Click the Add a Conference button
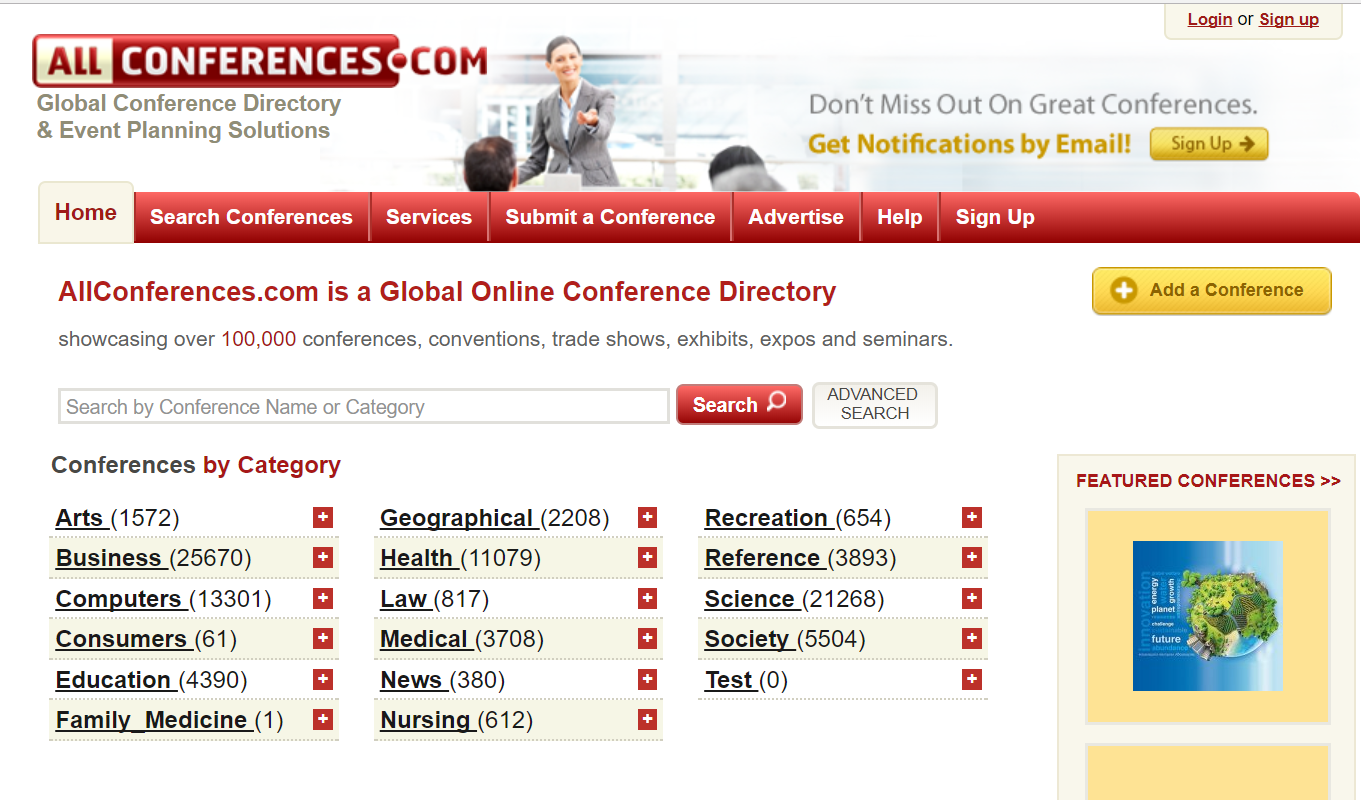Image resolution: width=1361 pixels, height=800 pixels. (1212, 291)
